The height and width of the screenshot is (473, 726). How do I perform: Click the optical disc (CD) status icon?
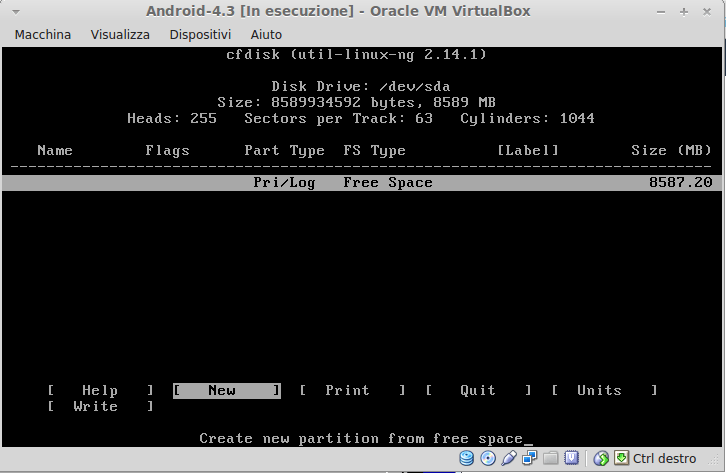point(488,458)
